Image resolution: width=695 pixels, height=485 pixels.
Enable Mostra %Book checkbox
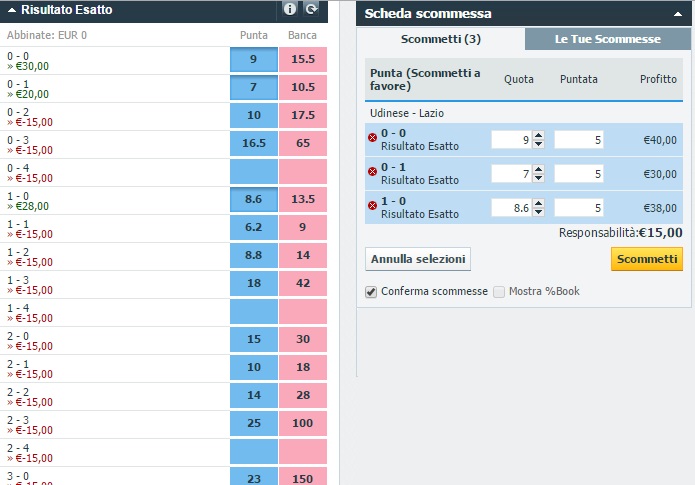click(499, 291)
